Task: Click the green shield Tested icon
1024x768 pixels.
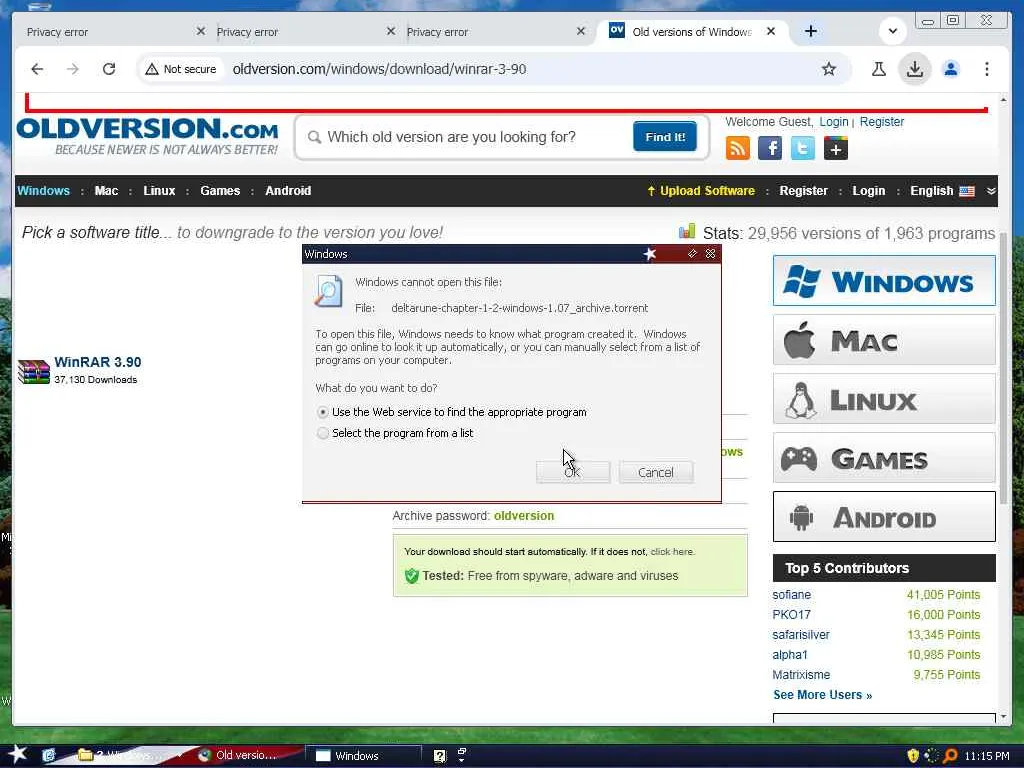Action: tap(411, 576)
